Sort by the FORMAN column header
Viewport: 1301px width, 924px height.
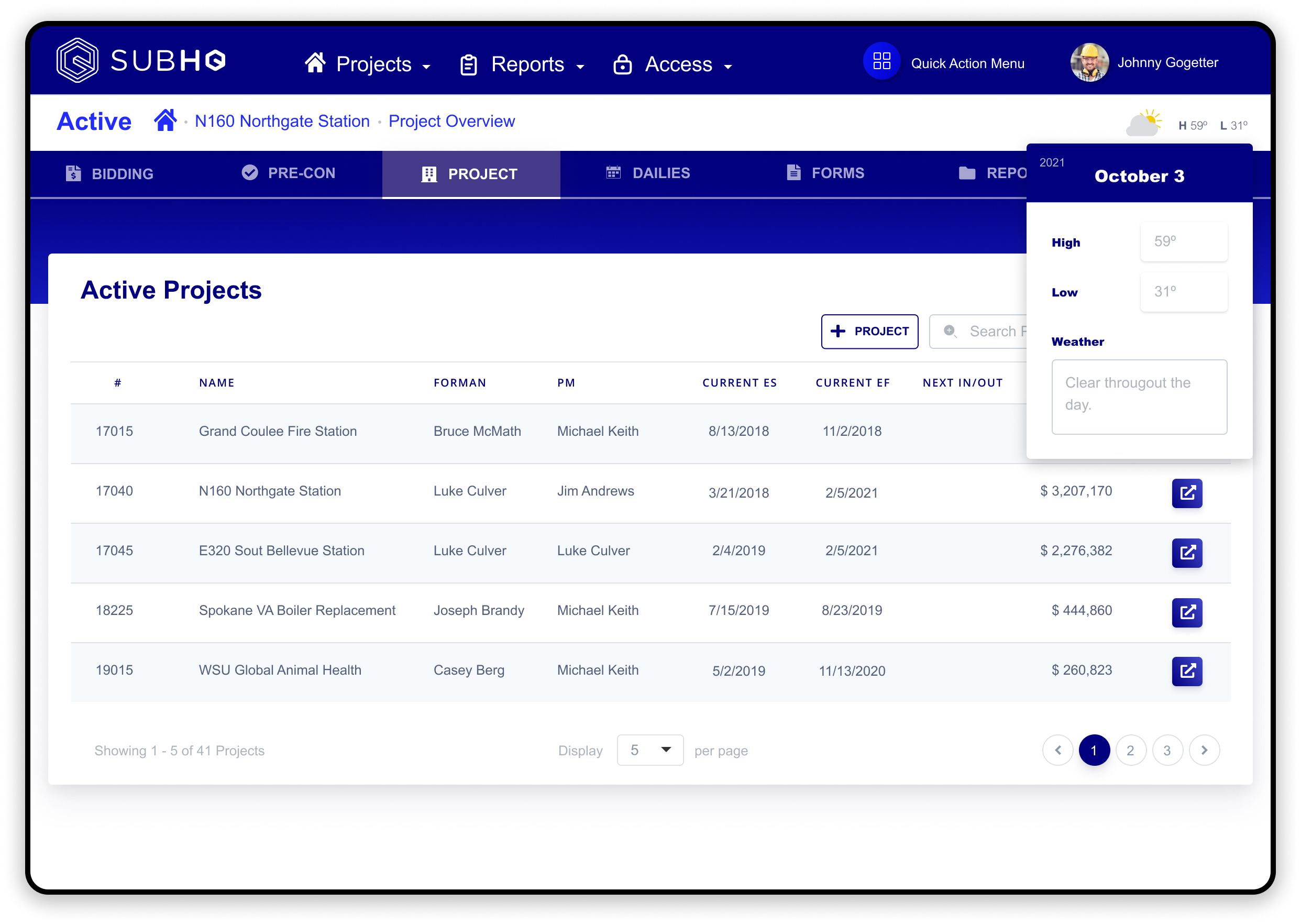click(460, 383)
